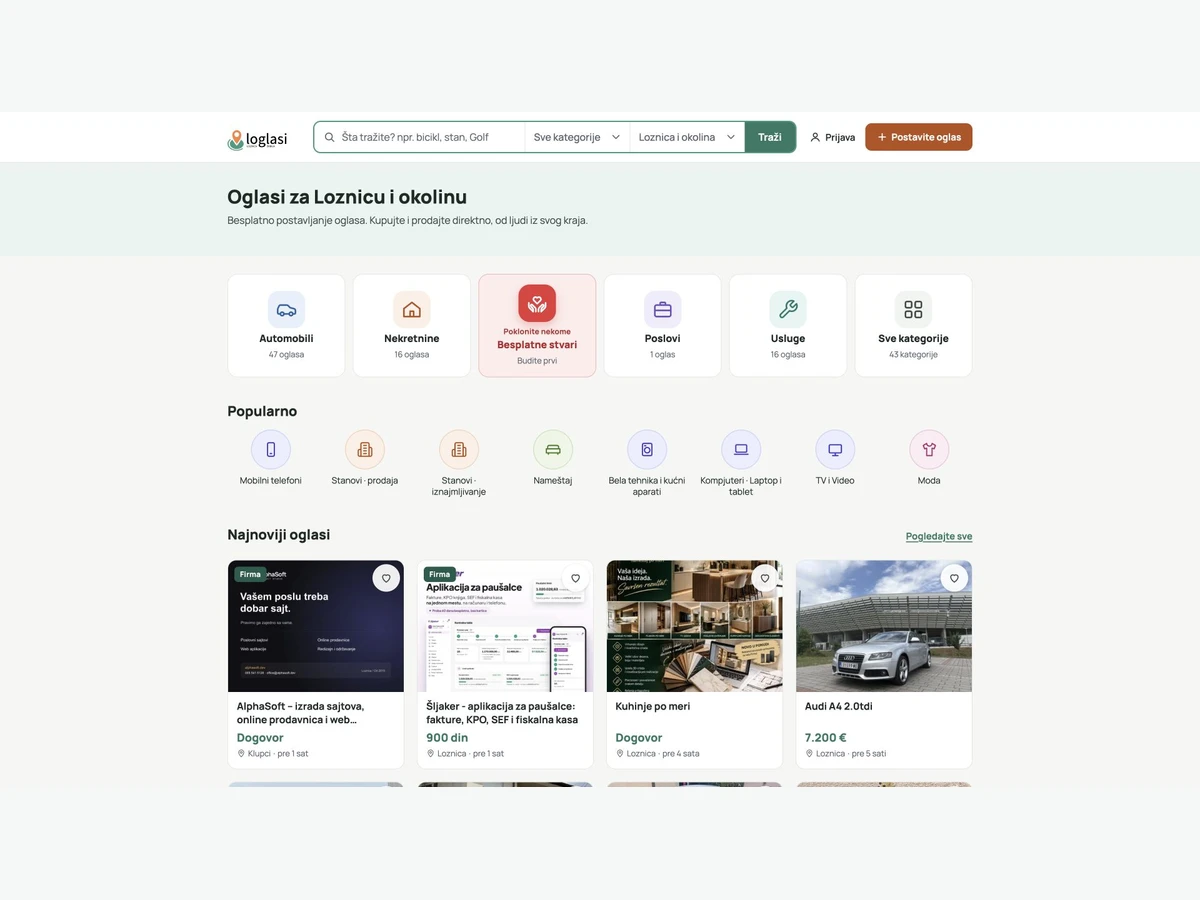This screenshot has width=1200, height=900.
Task: Open the Nekretnine house icon
Action: coord(412,310)
